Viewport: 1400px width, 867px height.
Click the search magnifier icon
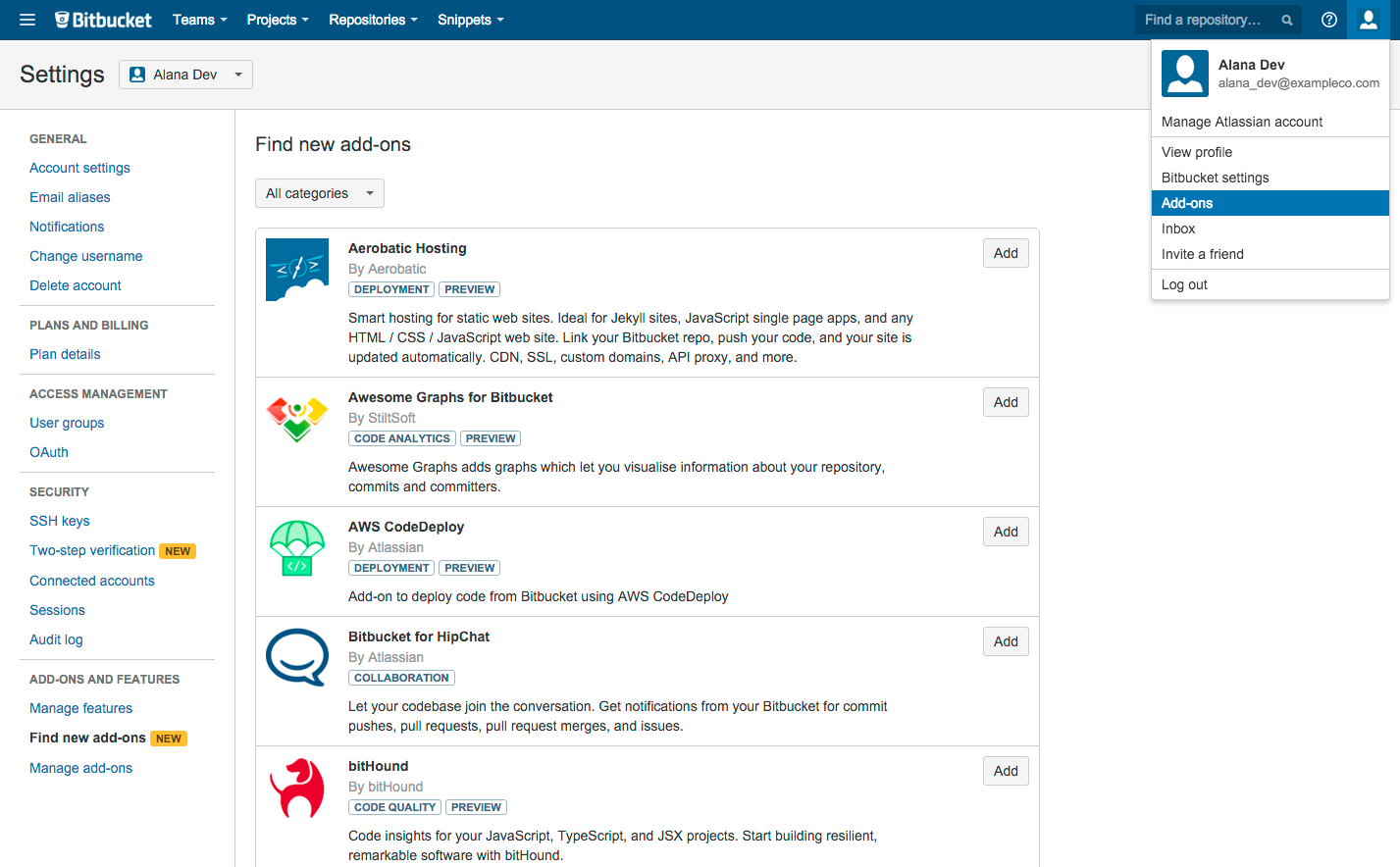click(x=1286, y=19)
